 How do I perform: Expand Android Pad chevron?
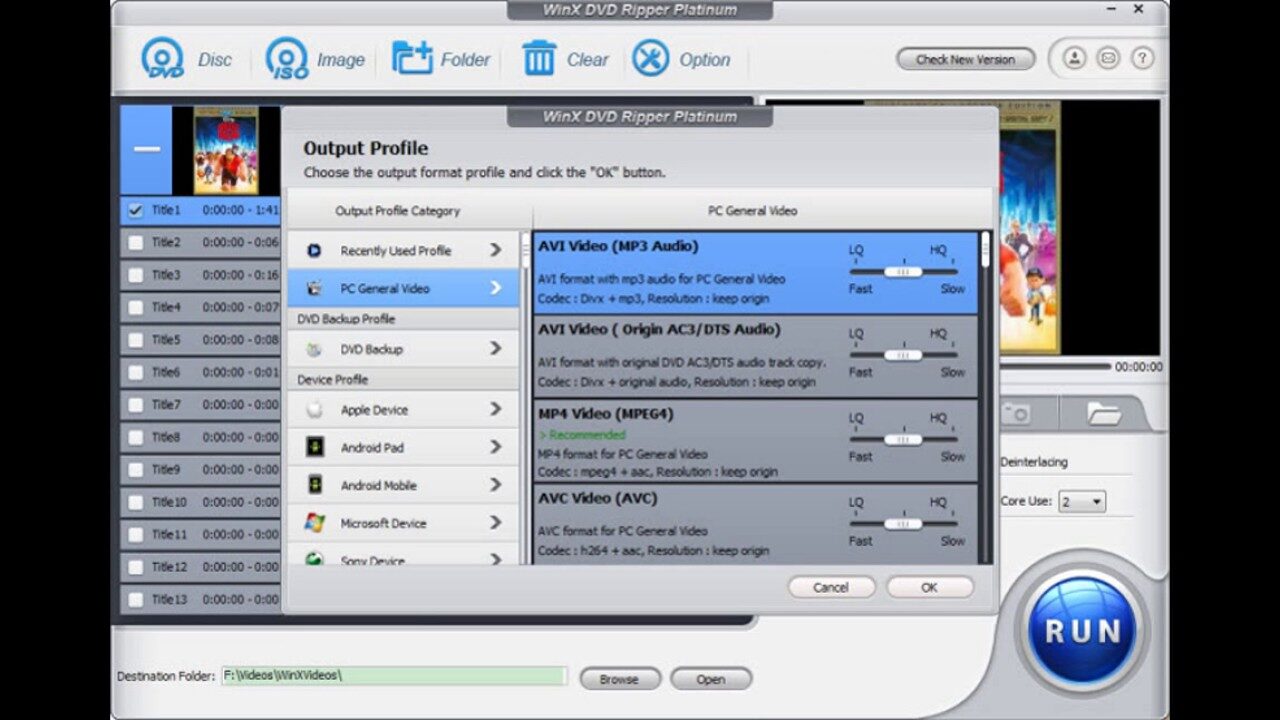(x=496, y=447)
